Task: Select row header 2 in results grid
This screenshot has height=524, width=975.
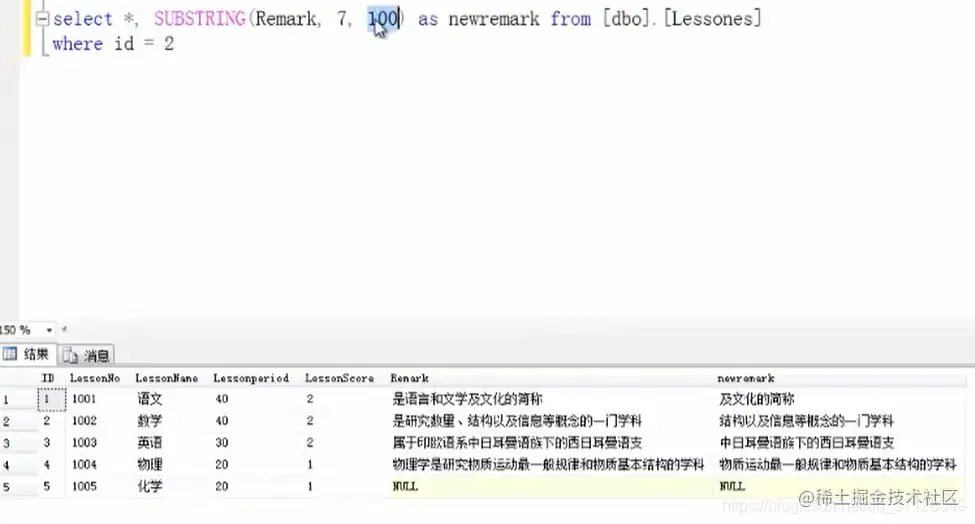Action: [19, 421]
